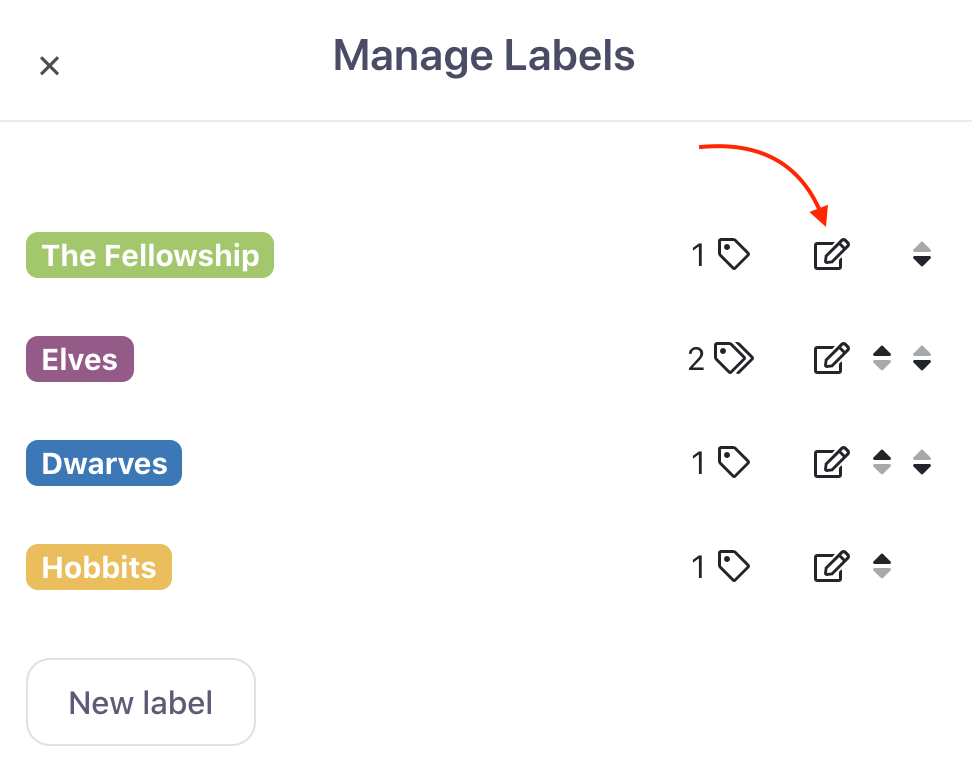The image size is (972, 782).
Task: Move the Dwarves label down
Action: (922, 462)
